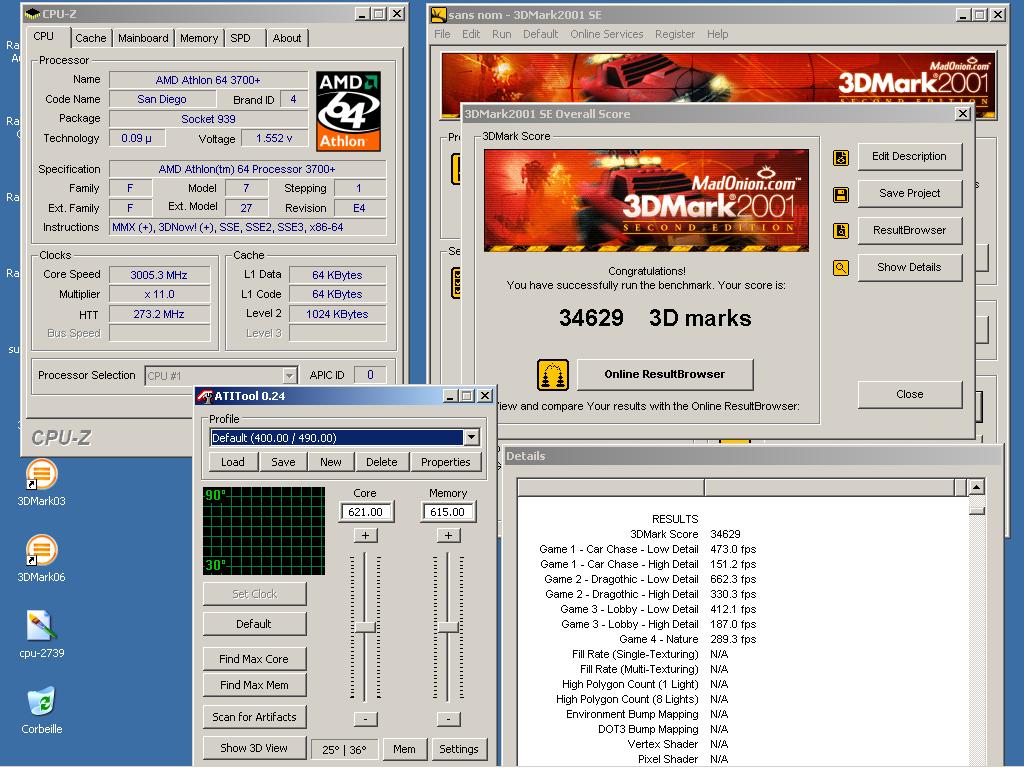The height and width of the screenshot is (768, 1024).
Task: Select the CPU tab in CPU-Z
Action: tap(44, 37)
